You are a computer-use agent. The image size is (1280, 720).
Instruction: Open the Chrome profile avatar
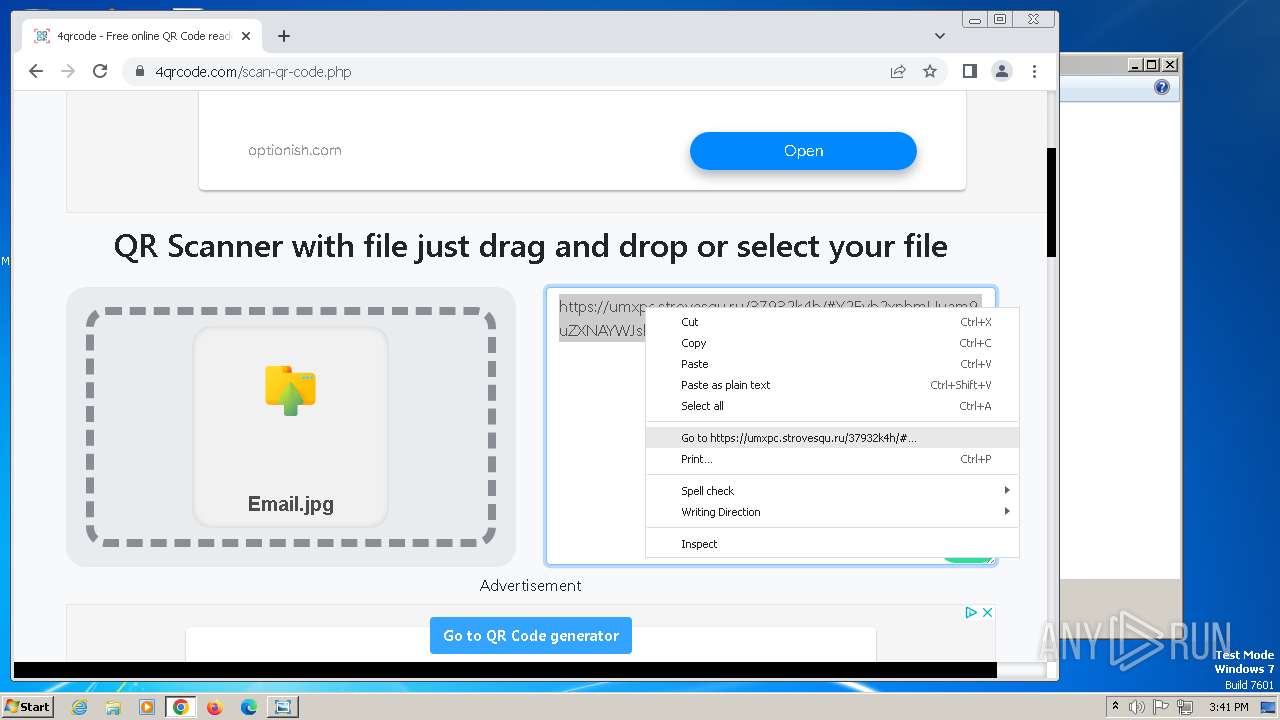tap(1001, 71)
